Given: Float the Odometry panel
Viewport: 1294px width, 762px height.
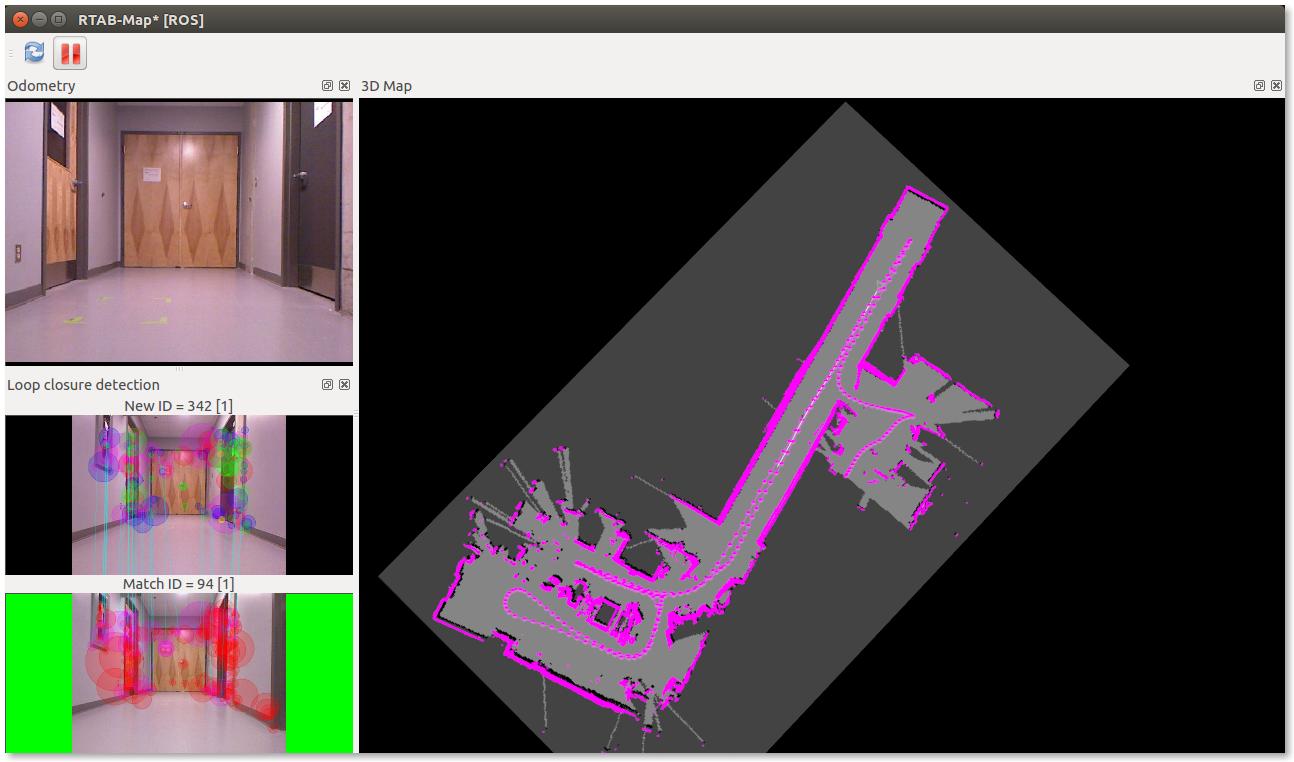Looking at the screenshot, I should pos(327,86).
